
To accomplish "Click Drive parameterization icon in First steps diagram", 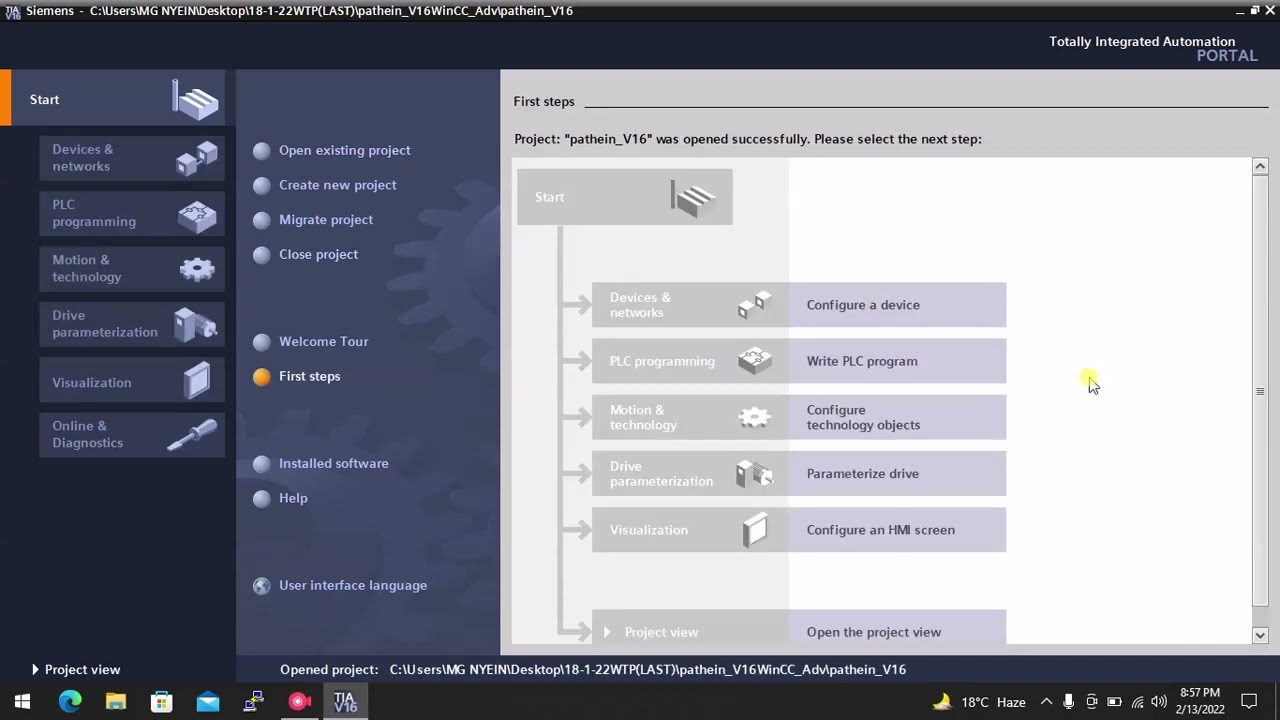I will click(755, 473).
